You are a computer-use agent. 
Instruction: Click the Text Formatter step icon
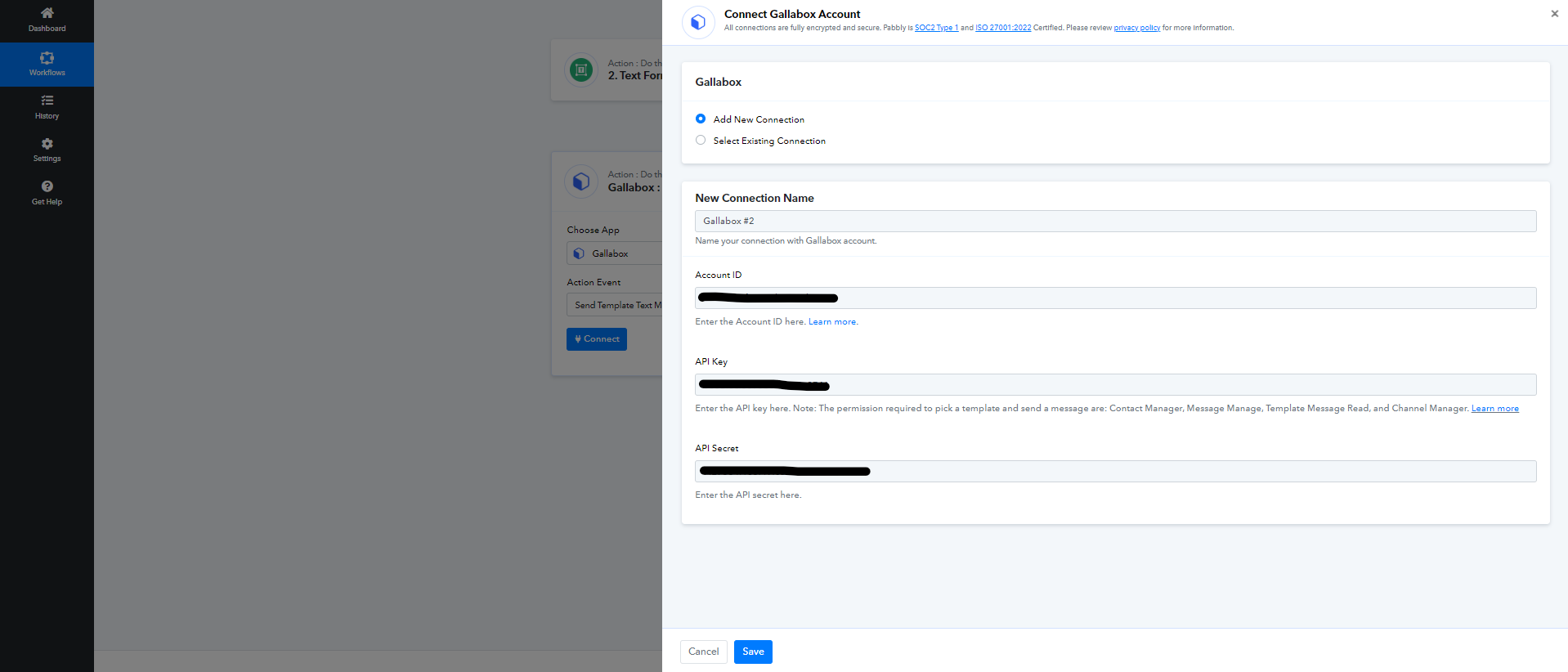(581, 70)
